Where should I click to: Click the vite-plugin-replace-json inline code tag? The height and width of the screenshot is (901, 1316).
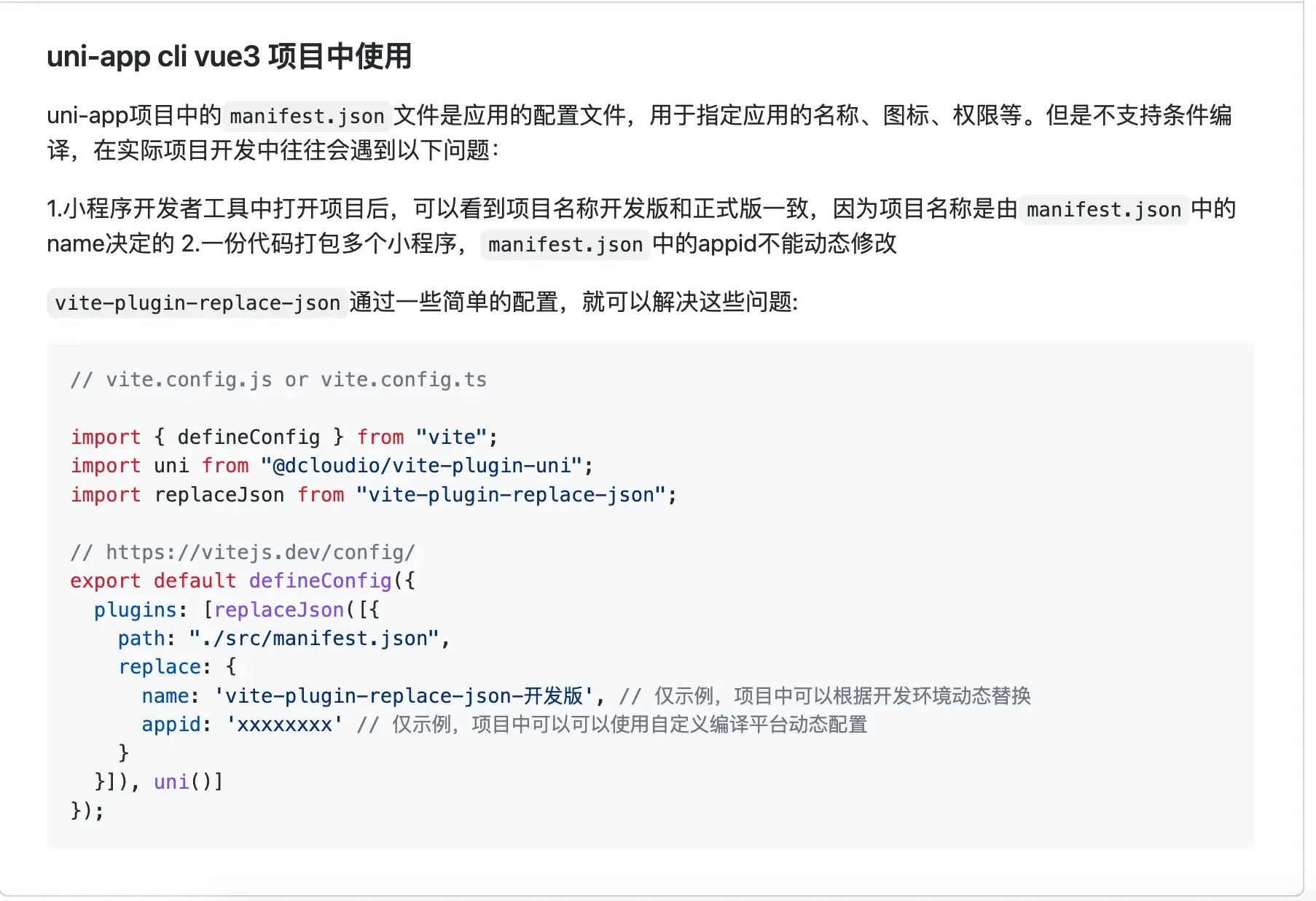tap(197, 303)
